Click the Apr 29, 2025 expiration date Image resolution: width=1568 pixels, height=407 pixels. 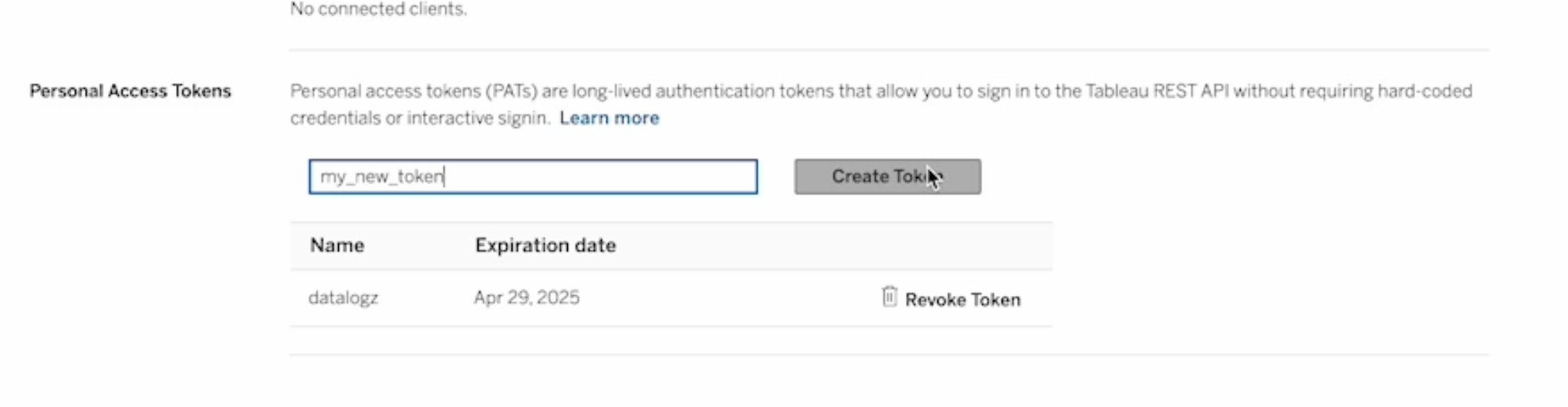[x=526, y=298]
